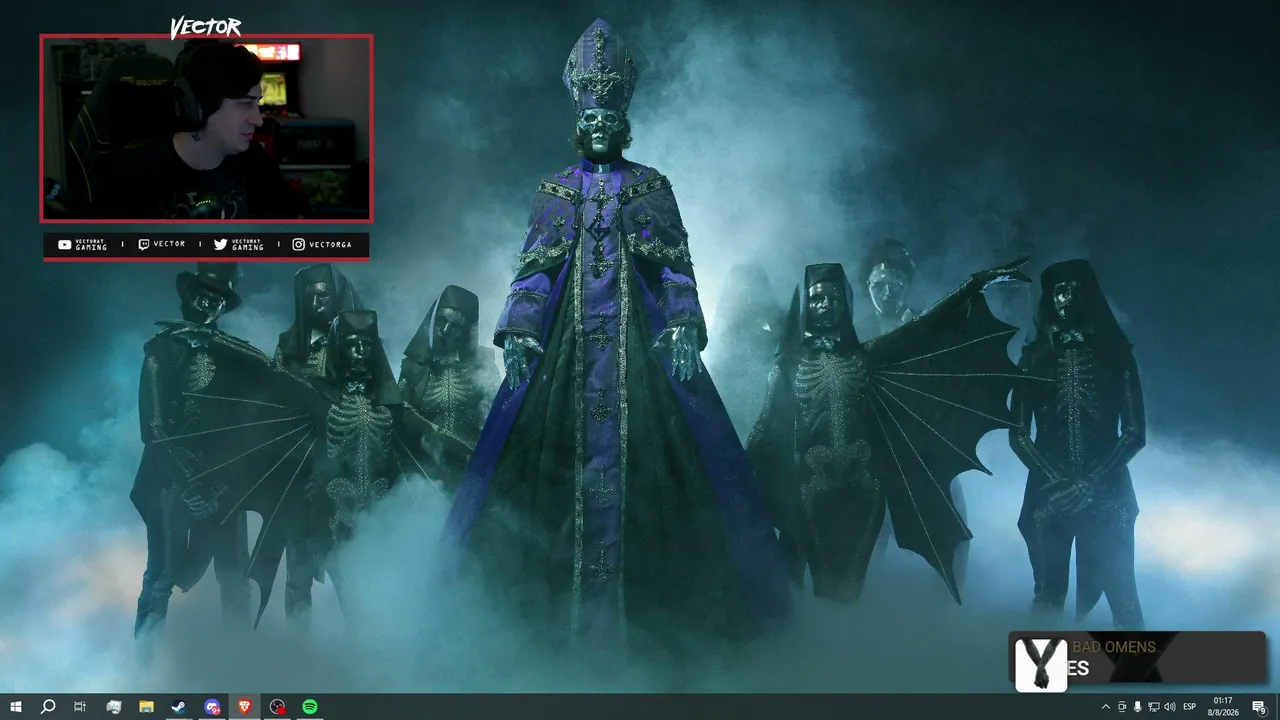1280x720 pixels.
Task: Click the Meet Now camera tray icon
Action: pyautogui.click(x=1121, y=707)
